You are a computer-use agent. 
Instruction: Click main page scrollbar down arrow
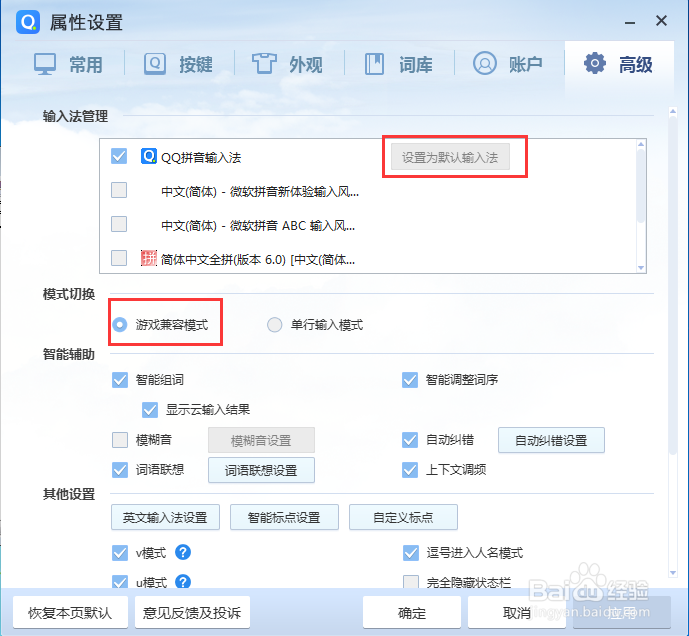pos(673,572)
